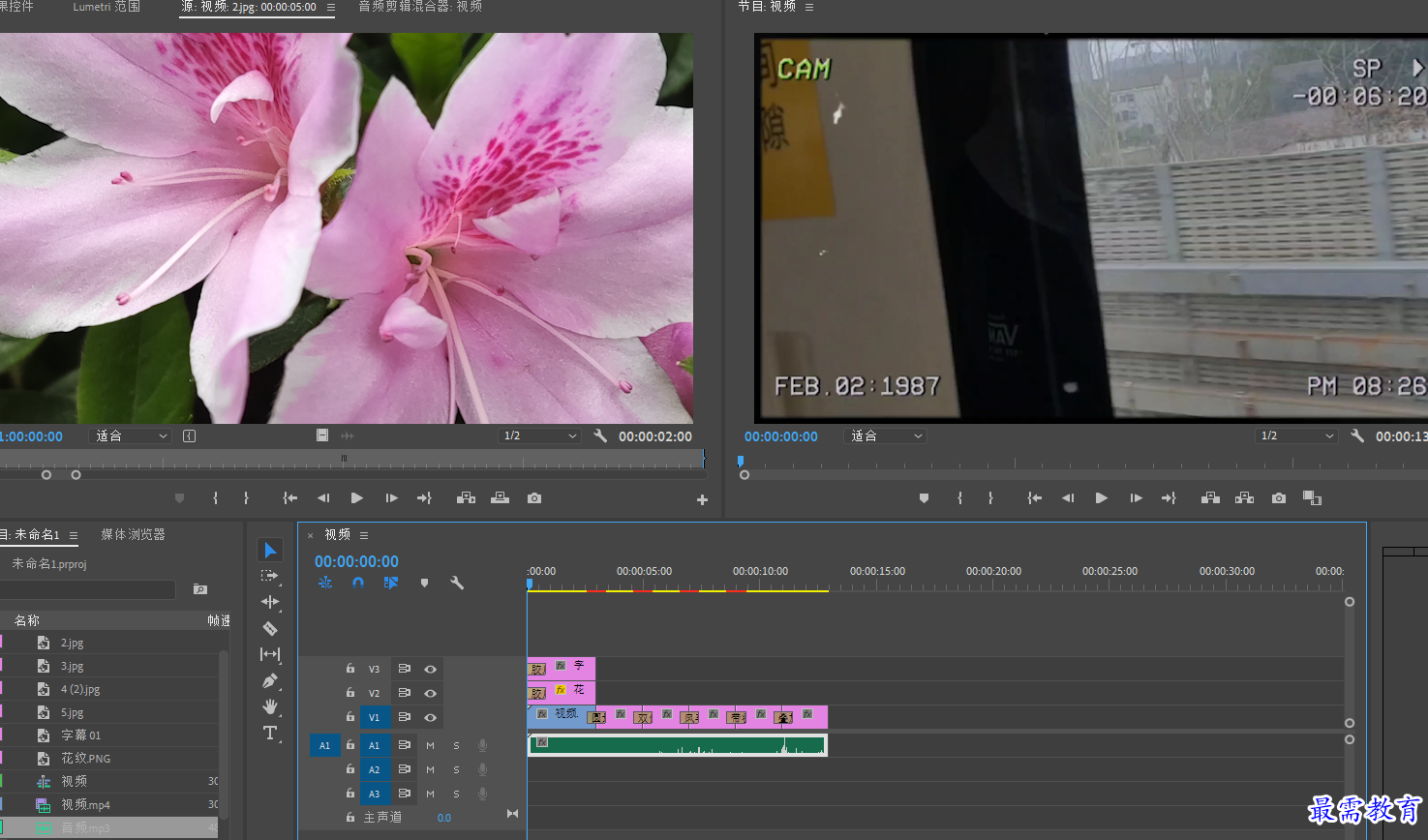Open source monitor button editor plus
Screen dimensions: 1428x840
(702, 499)
